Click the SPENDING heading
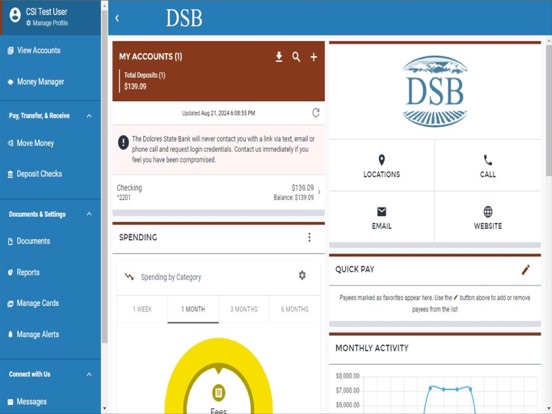Screen dimensions: 552x414 (x=138, y=237)
